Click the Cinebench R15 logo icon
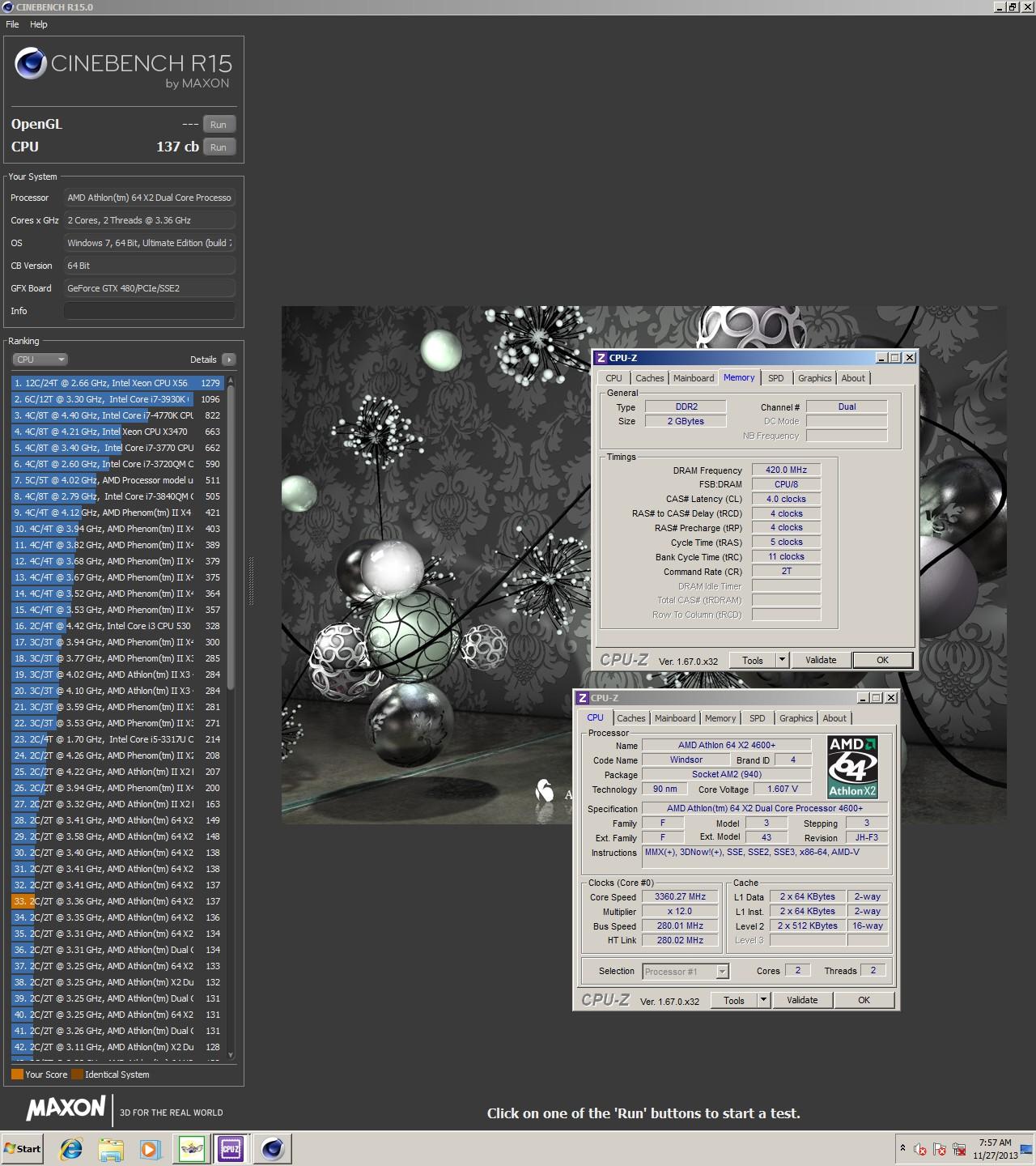Screen dimensions: 1036x1166 30,63
